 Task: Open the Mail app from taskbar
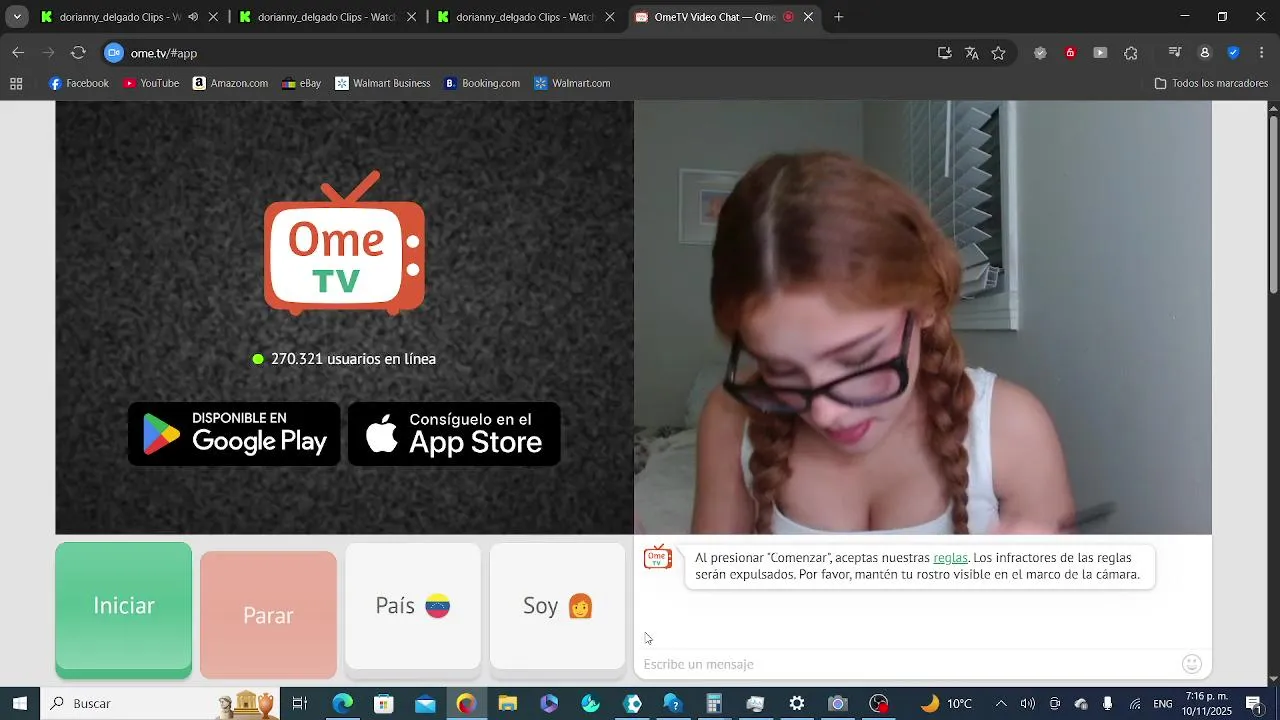click(x=425, y=703)
